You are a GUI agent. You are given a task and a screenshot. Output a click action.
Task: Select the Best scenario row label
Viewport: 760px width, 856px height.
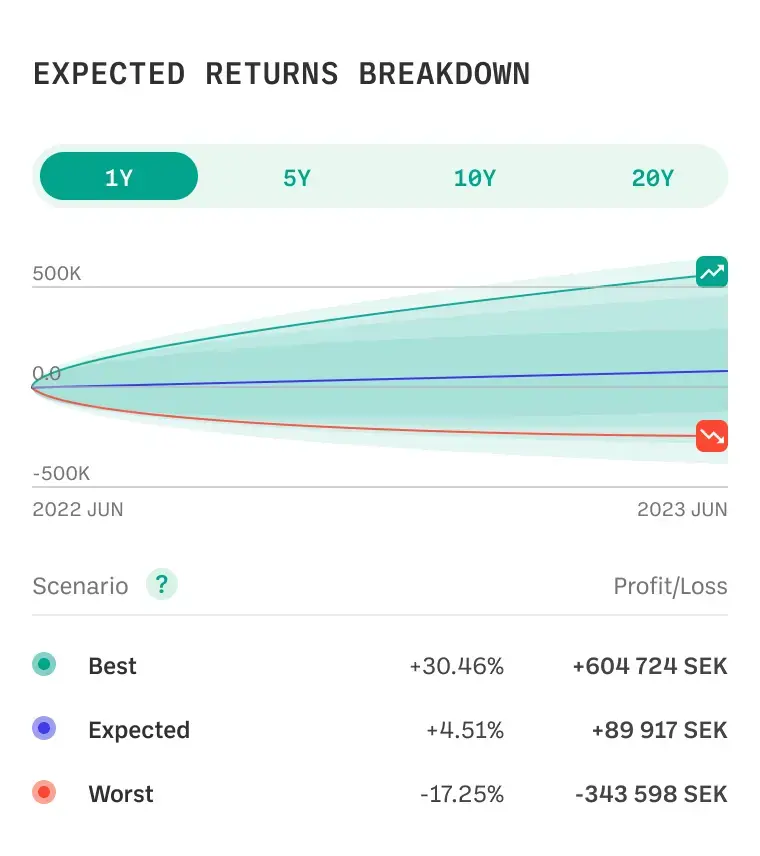coord(112,666)
